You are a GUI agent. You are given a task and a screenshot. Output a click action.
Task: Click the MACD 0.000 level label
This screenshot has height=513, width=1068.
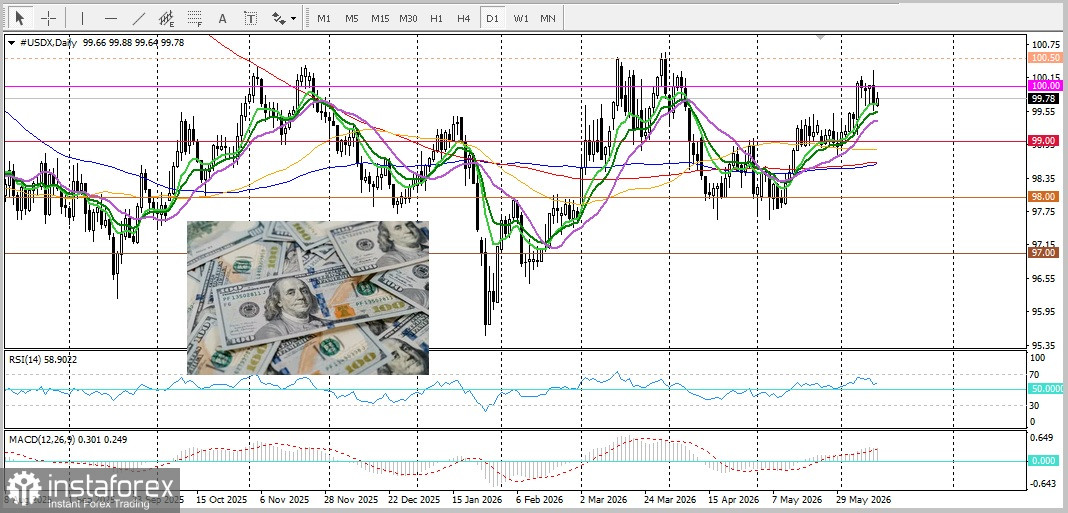coord(1044,461)
